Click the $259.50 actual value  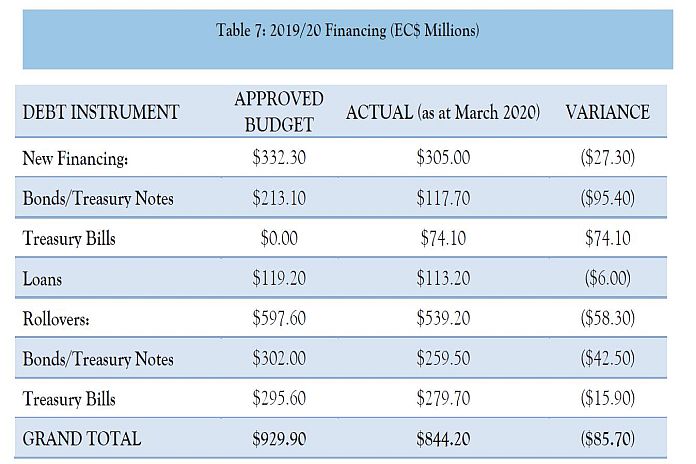click(443, 359)
